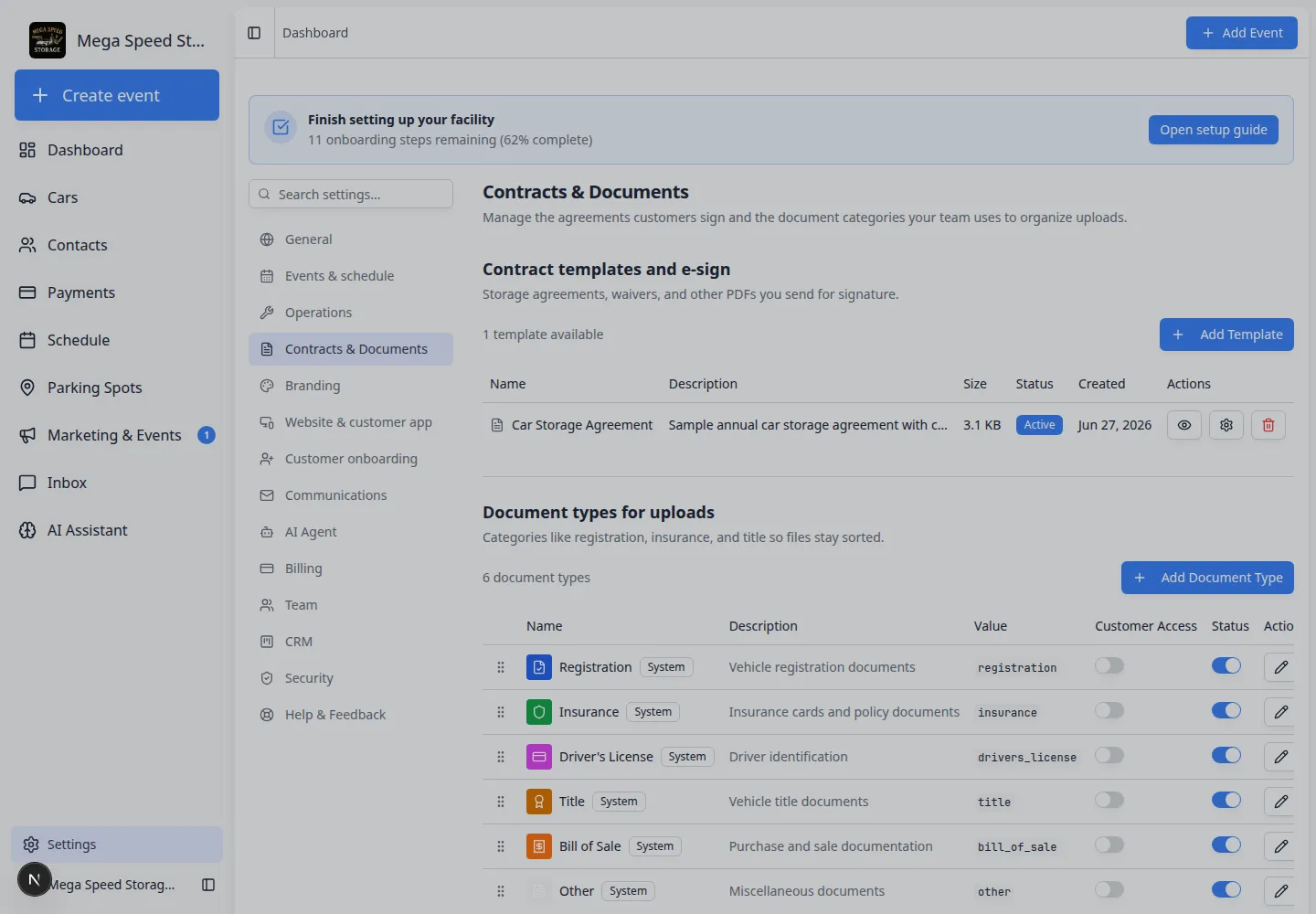Image resolution: width=1316 pixels, height=914 pixels.
Task: Click drag handle on Registration row
Action: point(501,667)
